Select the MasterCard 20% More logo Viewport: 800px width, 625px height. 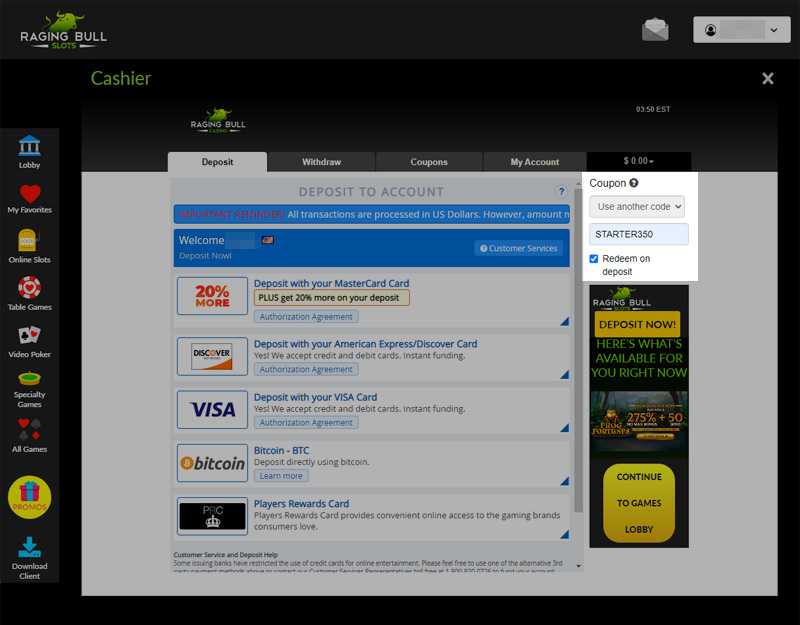point(212,296)
